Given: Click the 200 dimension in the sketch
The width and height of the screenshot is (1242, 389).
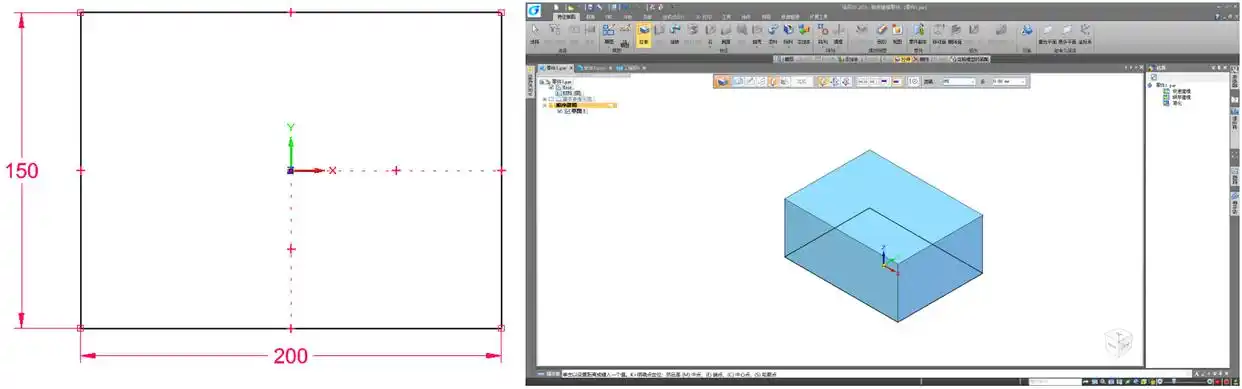Looking at the screenshot, I should click(292, 357).
